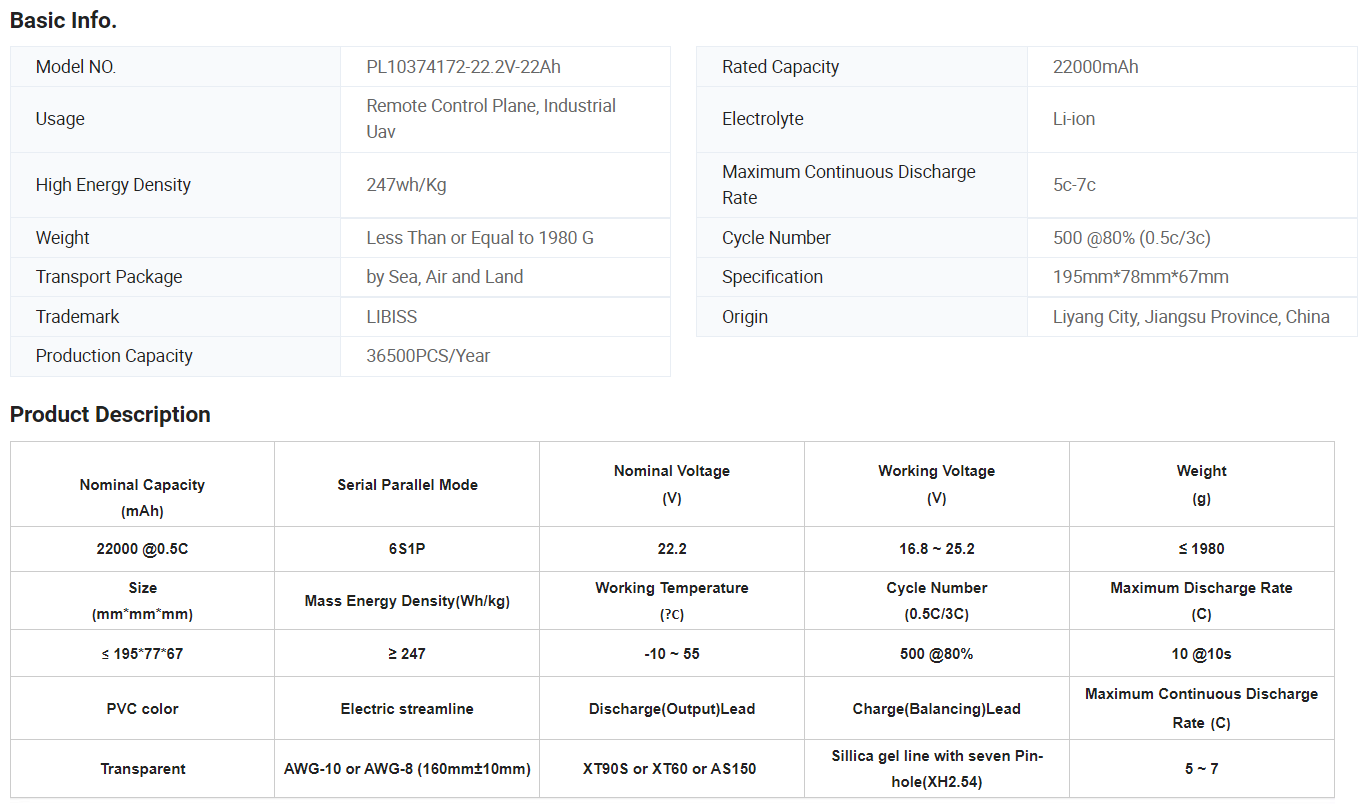Click the Product Description heading
Screen dimensions: 1366x804
[x=110, y=415]
